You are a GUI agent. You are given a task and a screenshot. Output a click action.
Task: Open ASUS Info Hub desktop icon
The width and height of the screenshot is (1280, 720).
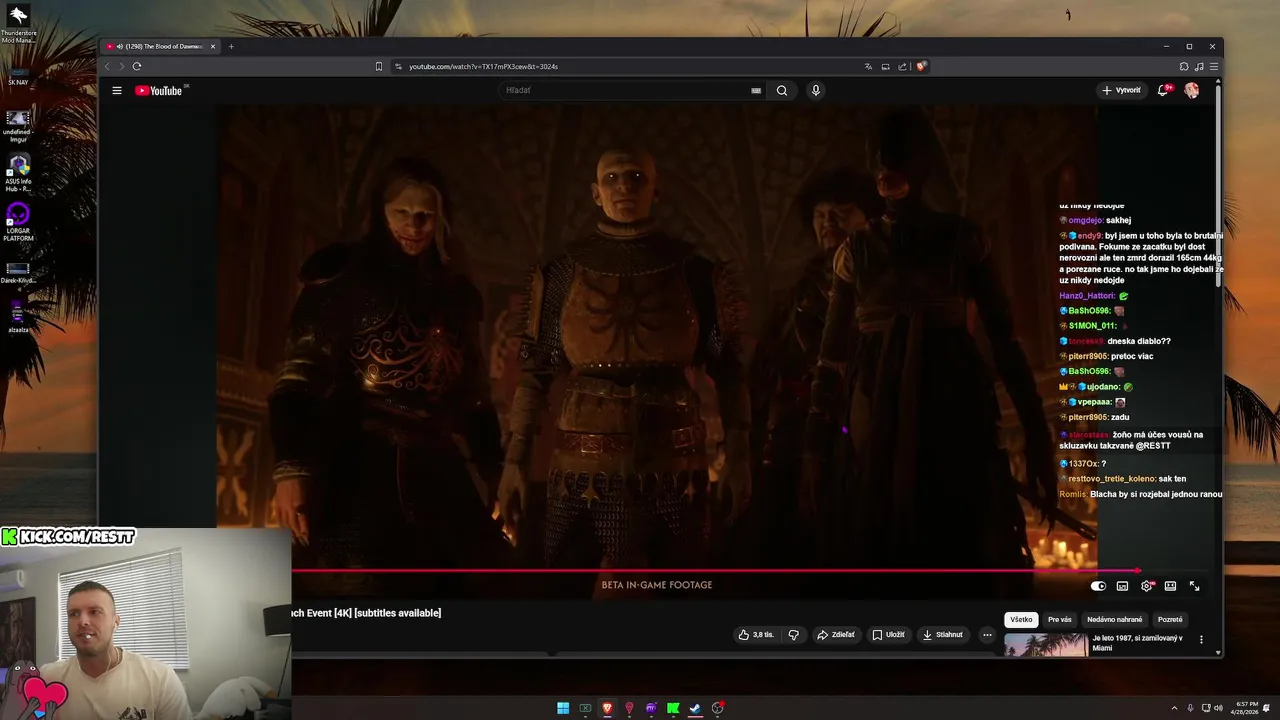18,172
